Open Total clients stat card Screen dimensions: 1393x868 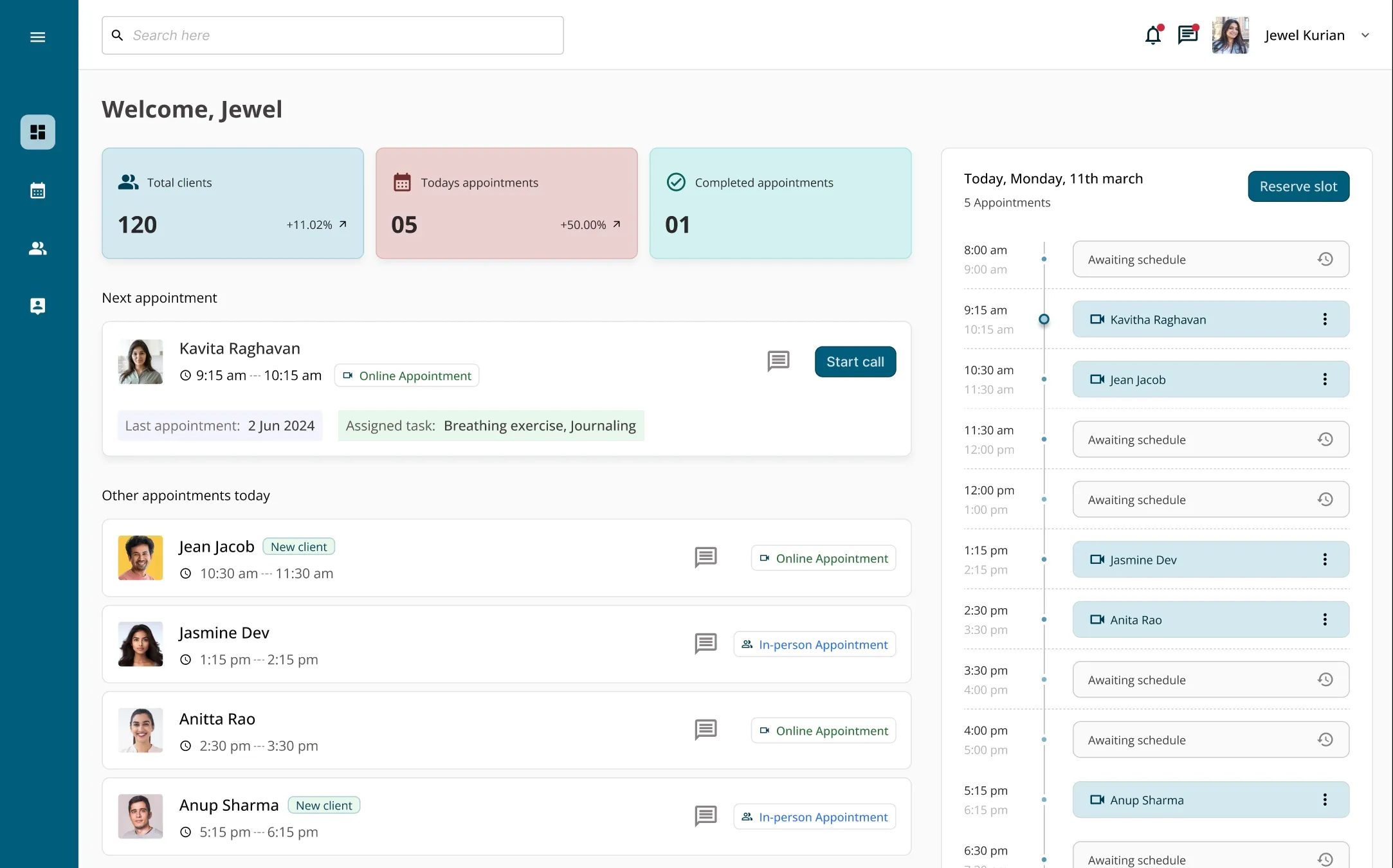point(233,203)
